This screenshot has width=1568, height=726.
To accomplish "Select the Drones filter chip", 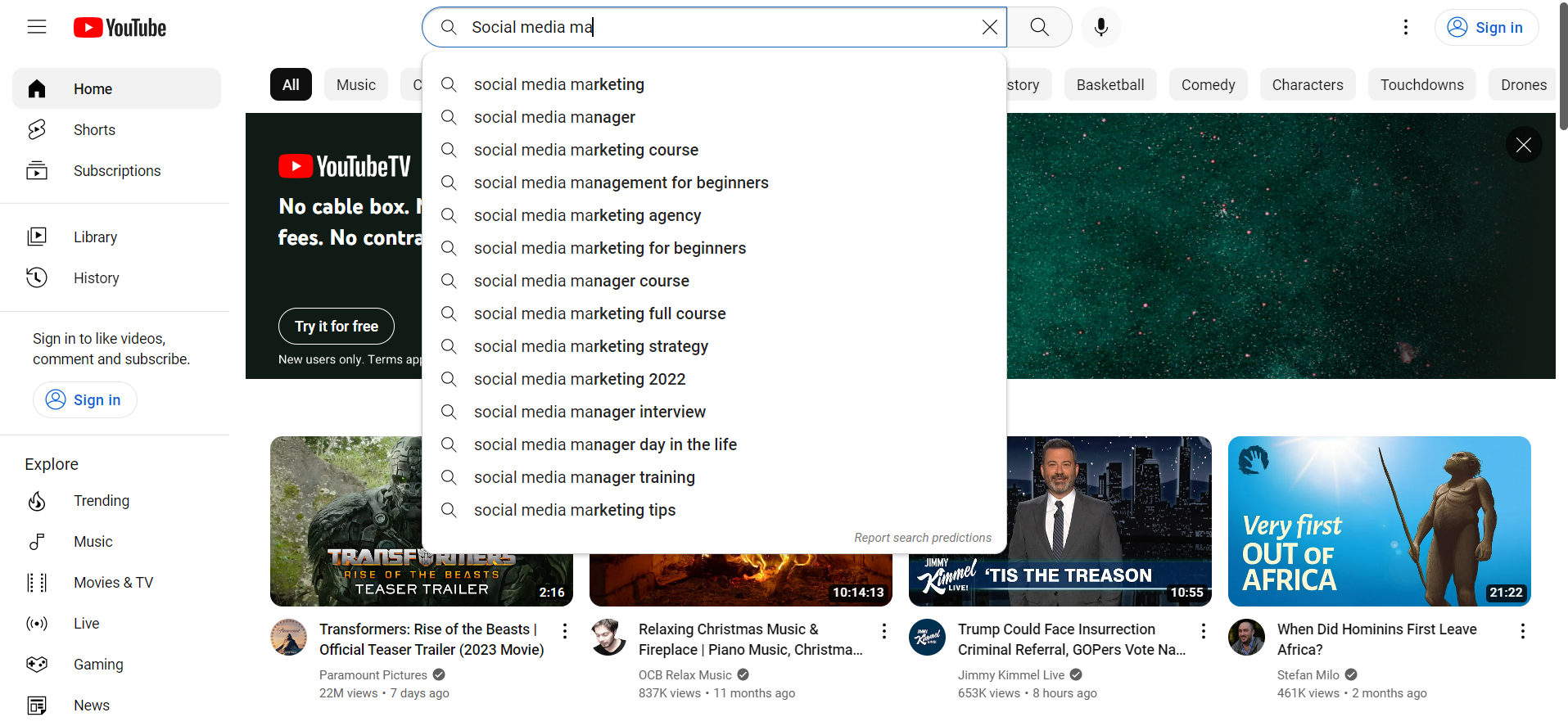I will tap(1523, 84).
